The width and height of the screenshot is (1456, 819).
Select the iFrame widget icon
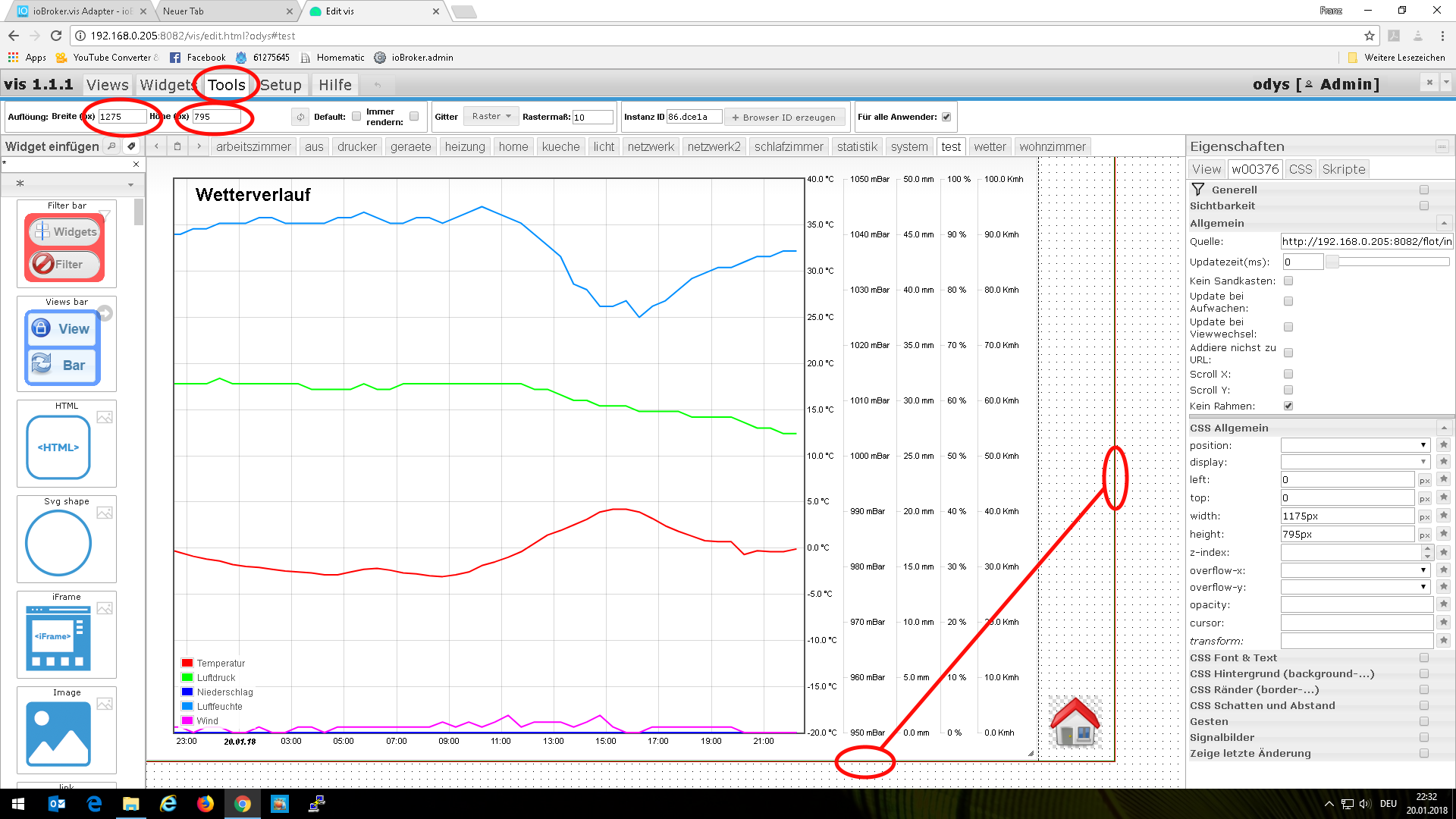[58, 639]
